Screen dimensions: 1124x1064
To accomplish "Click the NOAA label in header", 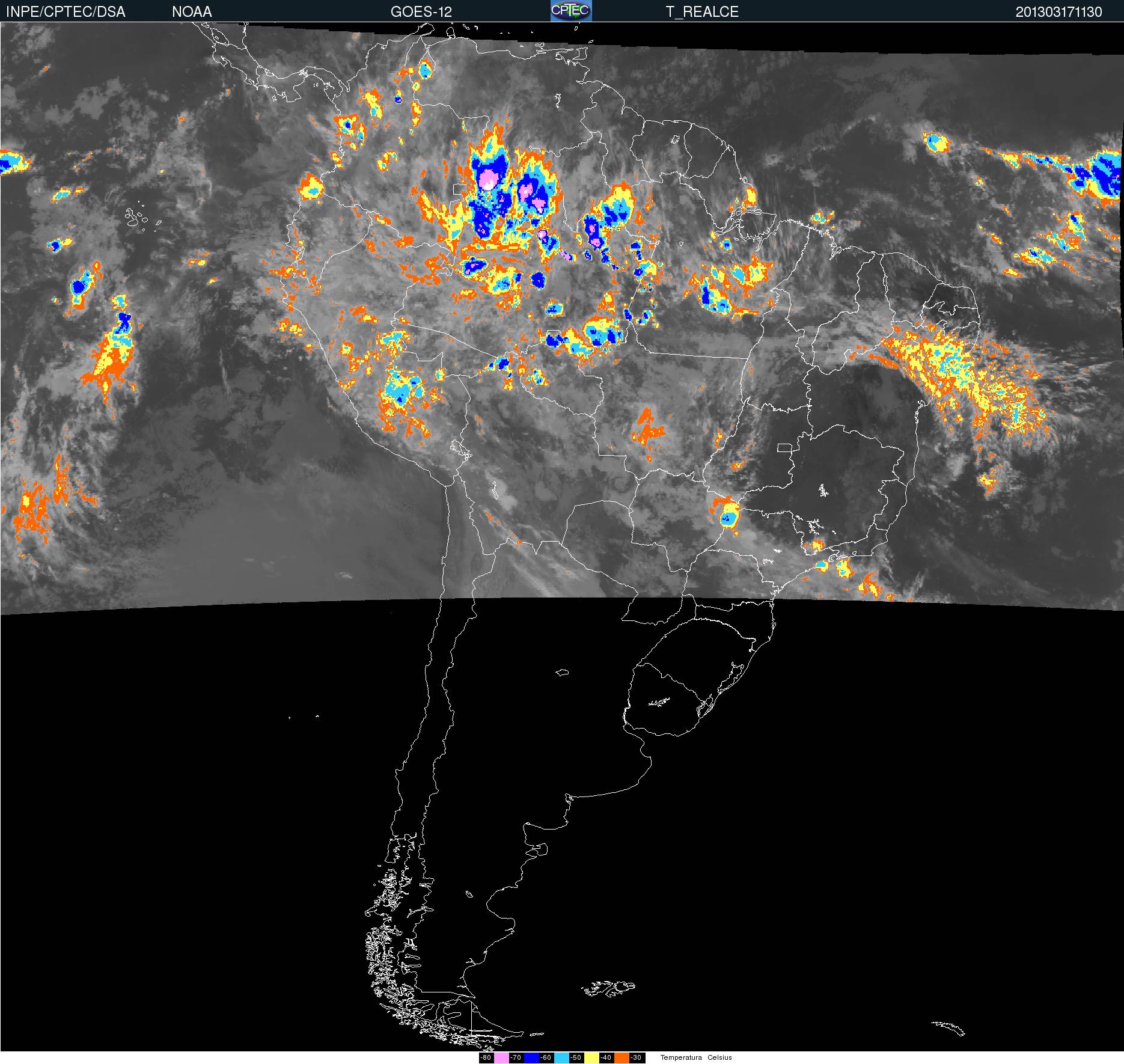I will click(192, 12).
